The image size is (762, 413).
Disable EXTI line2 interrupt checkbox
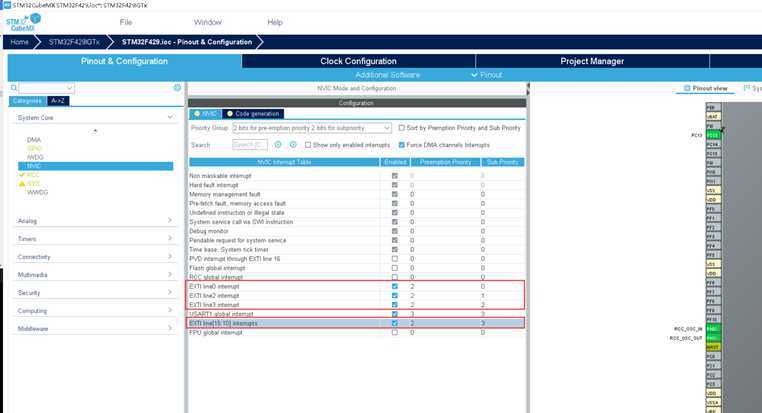tap(395, 295)
